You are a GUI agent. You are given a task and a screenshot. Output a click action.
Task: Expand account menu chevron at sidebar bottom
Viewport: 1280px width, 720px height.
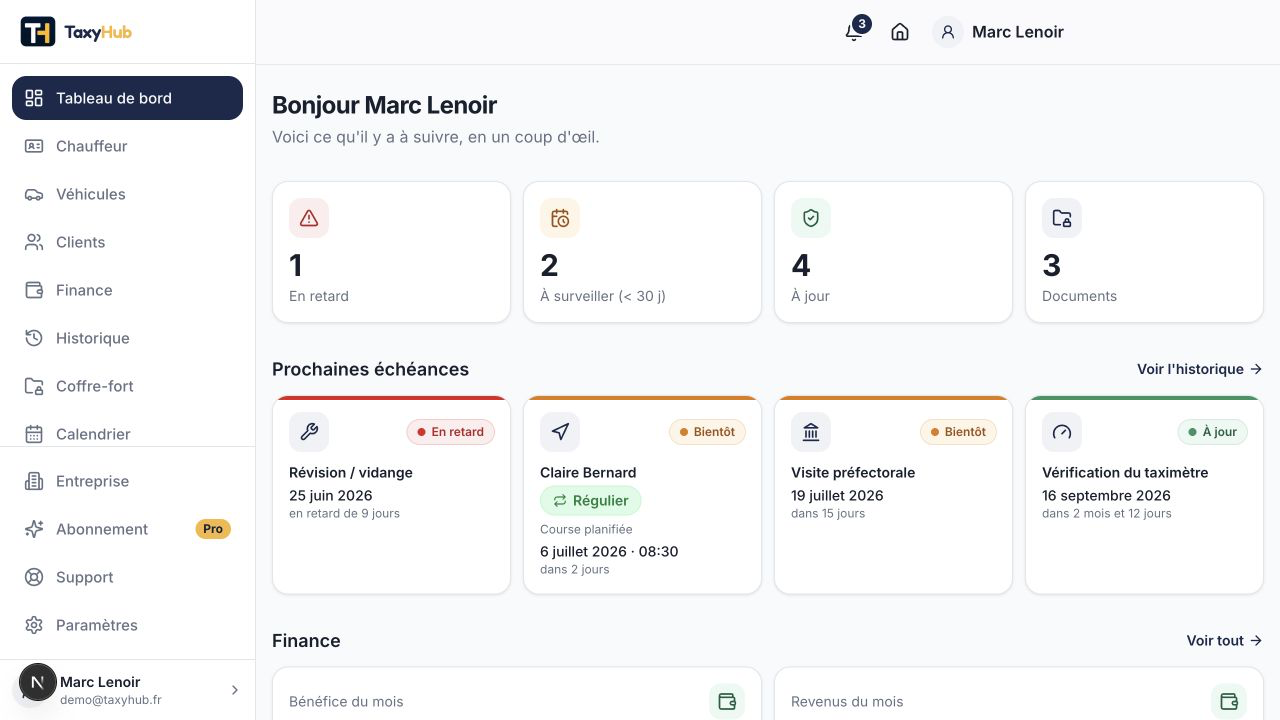pos(235,690)
